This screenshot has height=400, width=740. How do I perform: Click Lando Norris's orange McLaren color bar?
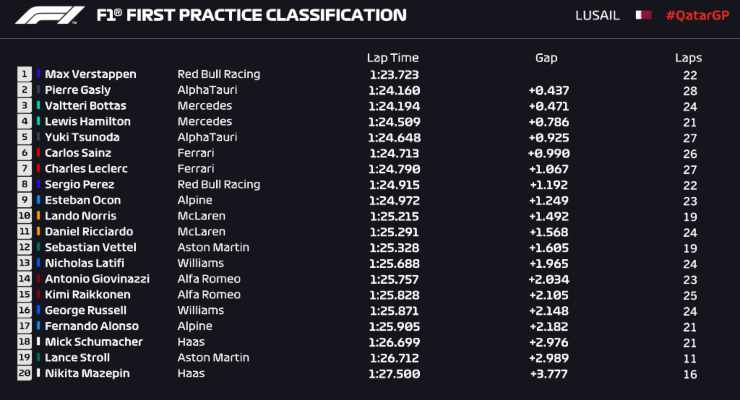tap(38, 216)
